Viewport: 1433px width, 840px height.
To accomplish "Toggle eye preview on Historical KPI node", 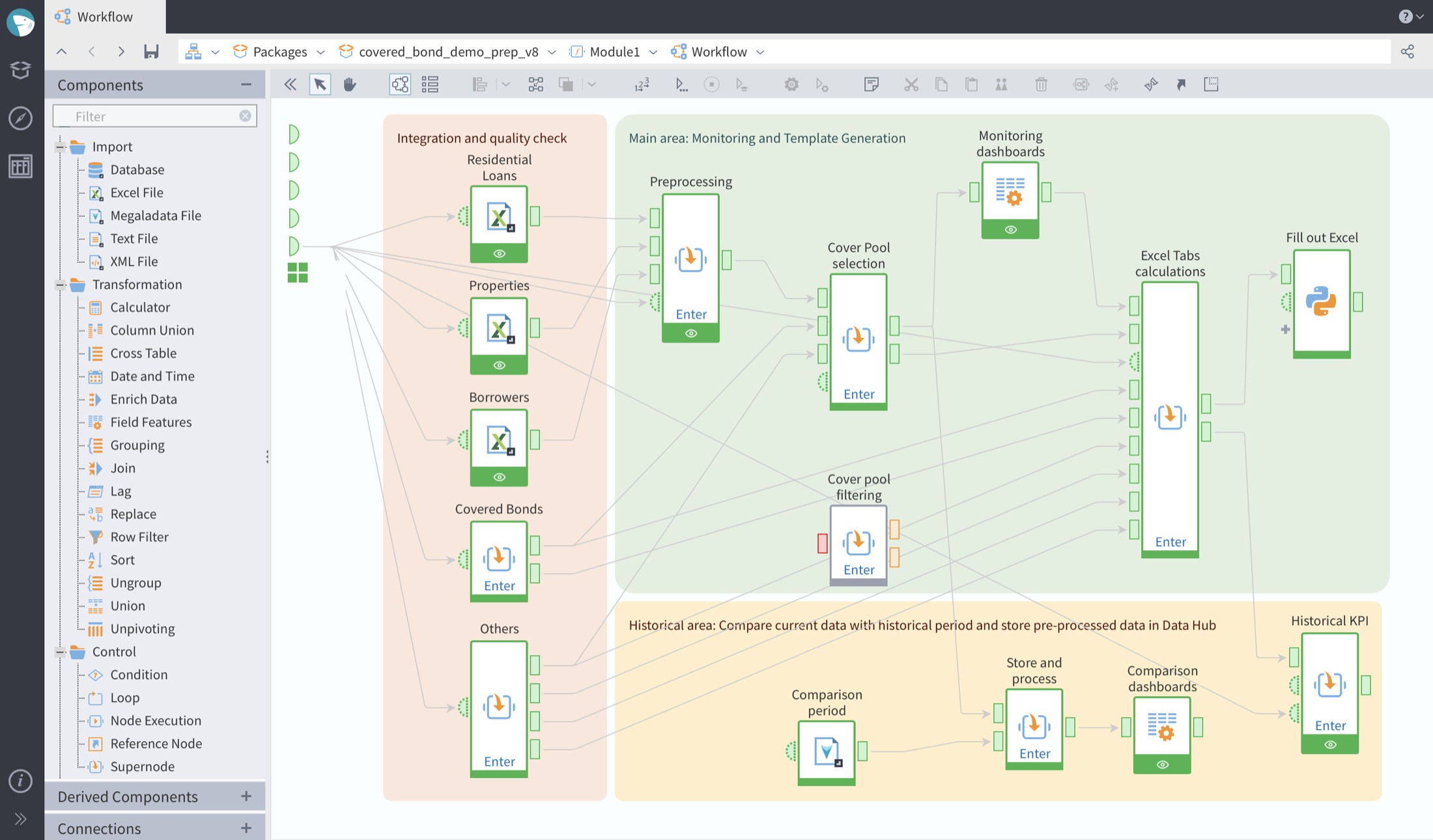I will pyautogui.click(x=1329, y=745).
